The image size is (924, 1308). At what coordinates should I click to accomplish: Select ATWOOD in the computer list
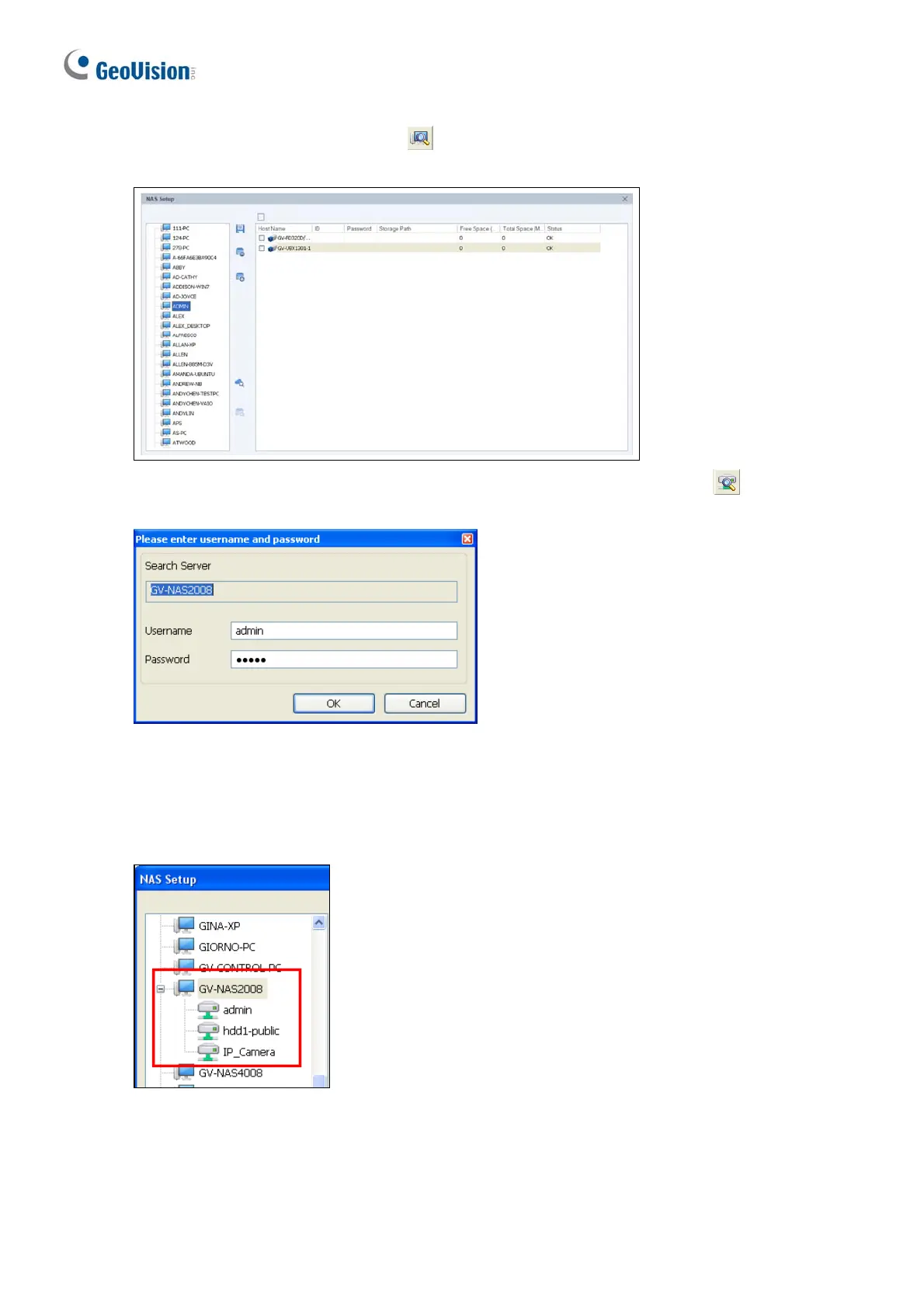pos(184,443)
